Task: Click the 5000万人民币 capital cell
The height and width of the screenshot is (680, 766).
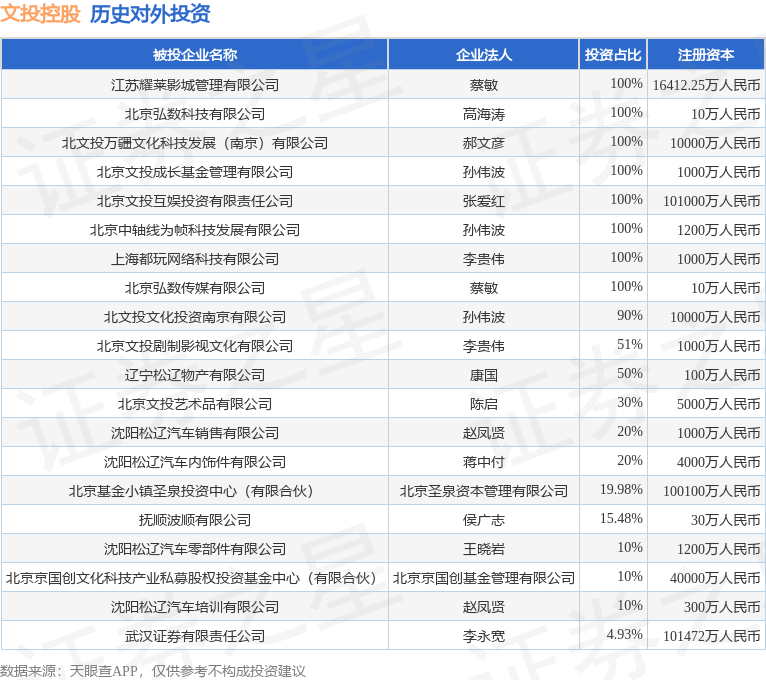Action: (706, 404)
